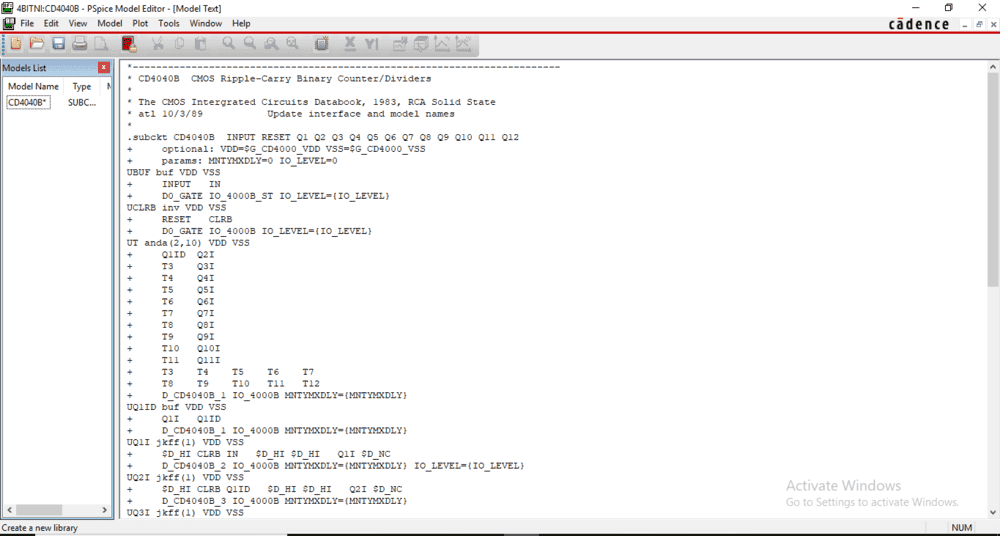Click the Zoom Area magnifier icon
Viewport: 1000px width, 536px height.
(x=271, y=43)
